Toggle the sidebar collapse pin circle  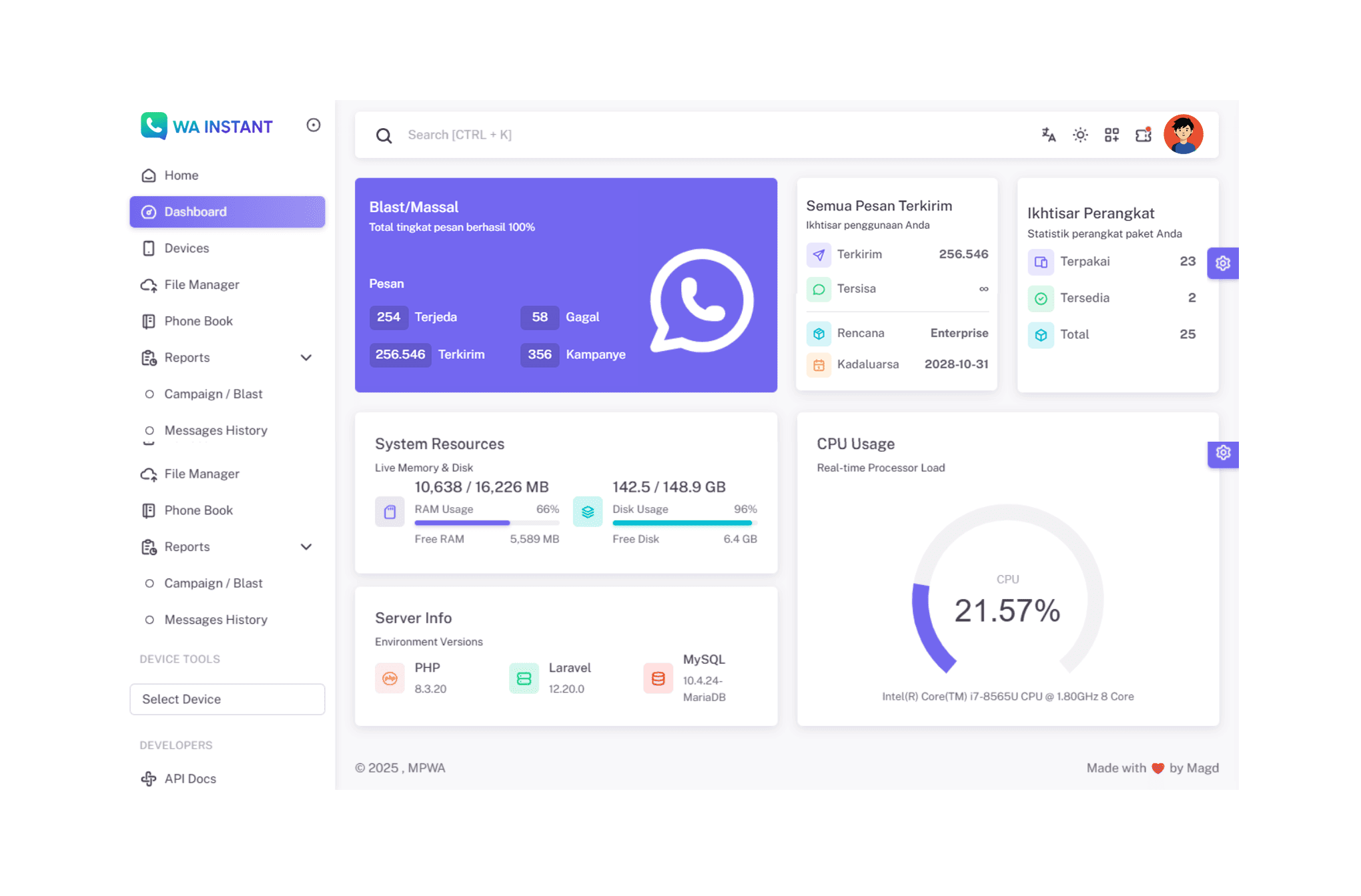pos(314,125)
